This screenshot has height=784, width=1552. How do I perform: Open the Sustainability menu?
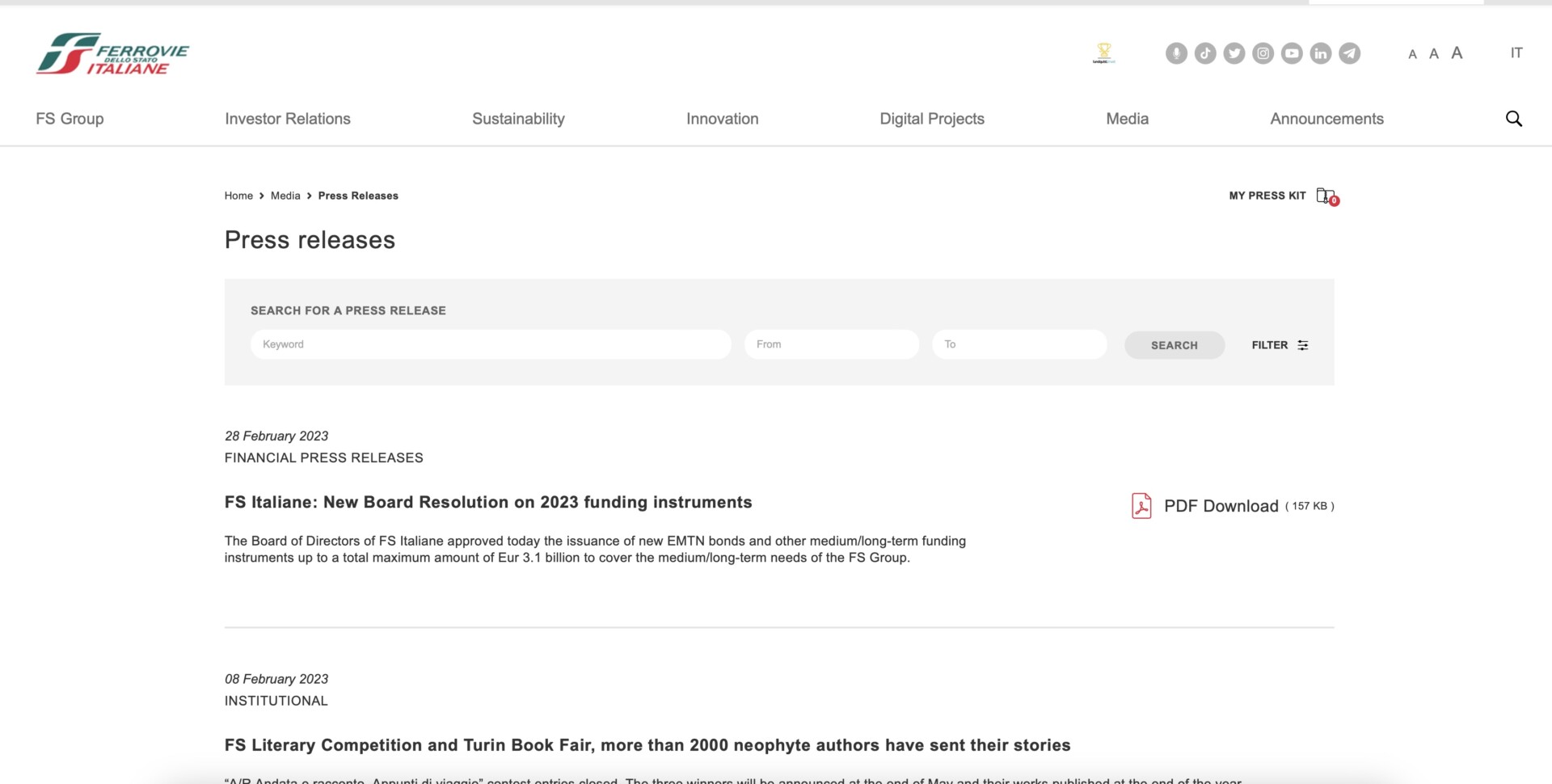click(518, 119)
